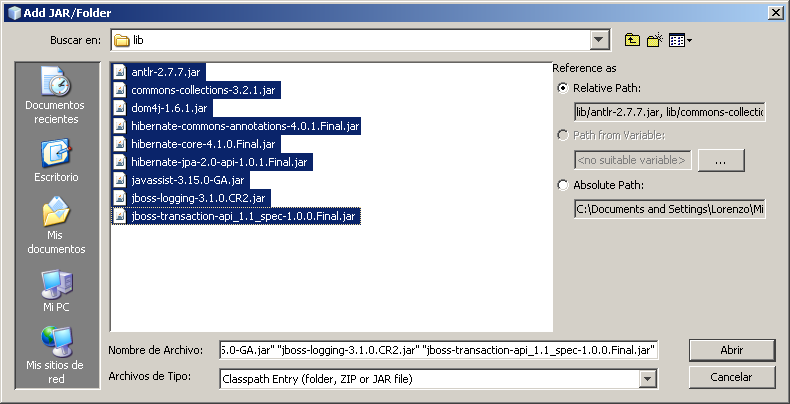
Task: Click the commons-collections-3.2.1.jar file icon
Action: [120, 90]
